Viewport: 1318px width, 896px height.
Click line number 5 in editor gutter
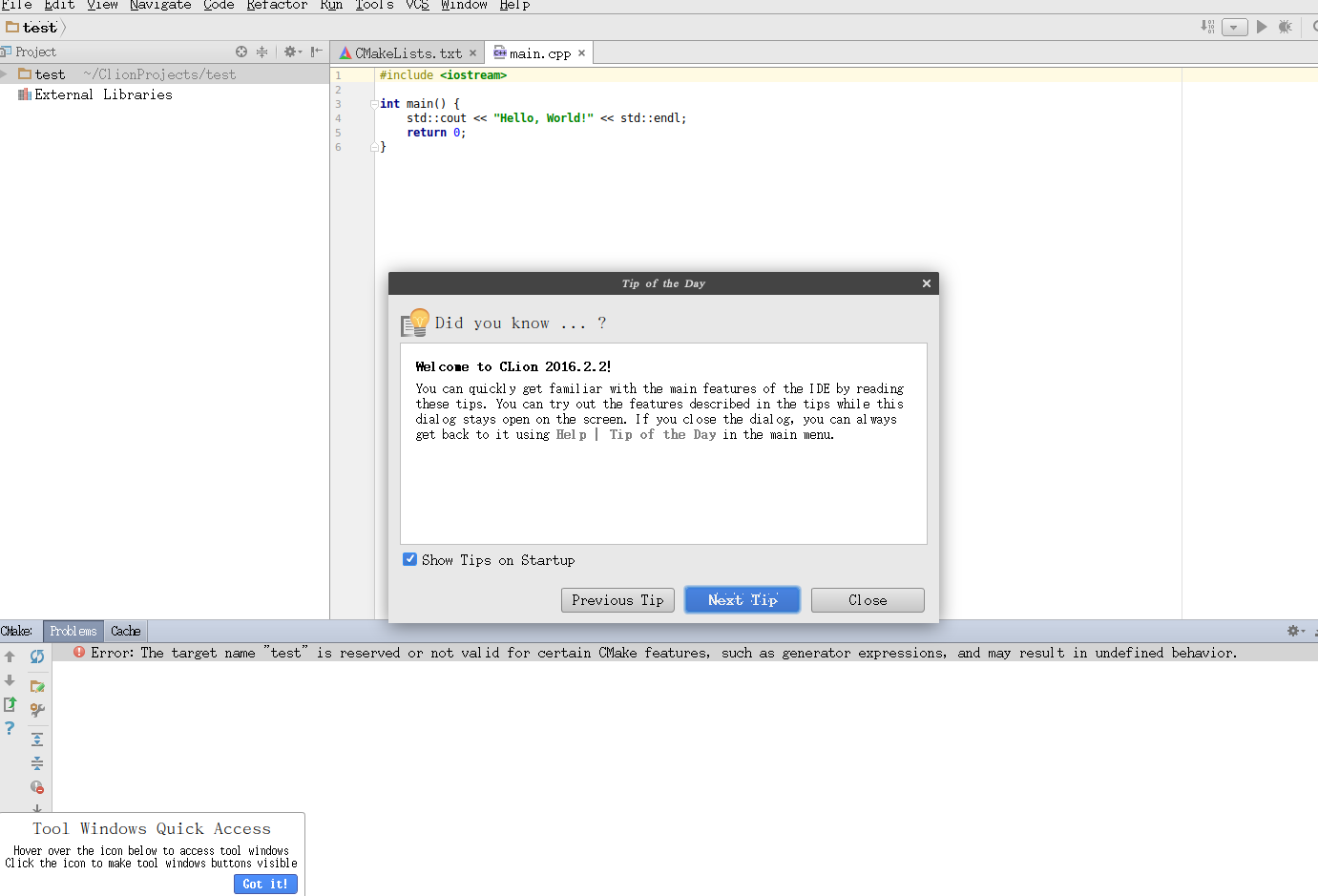338,133
